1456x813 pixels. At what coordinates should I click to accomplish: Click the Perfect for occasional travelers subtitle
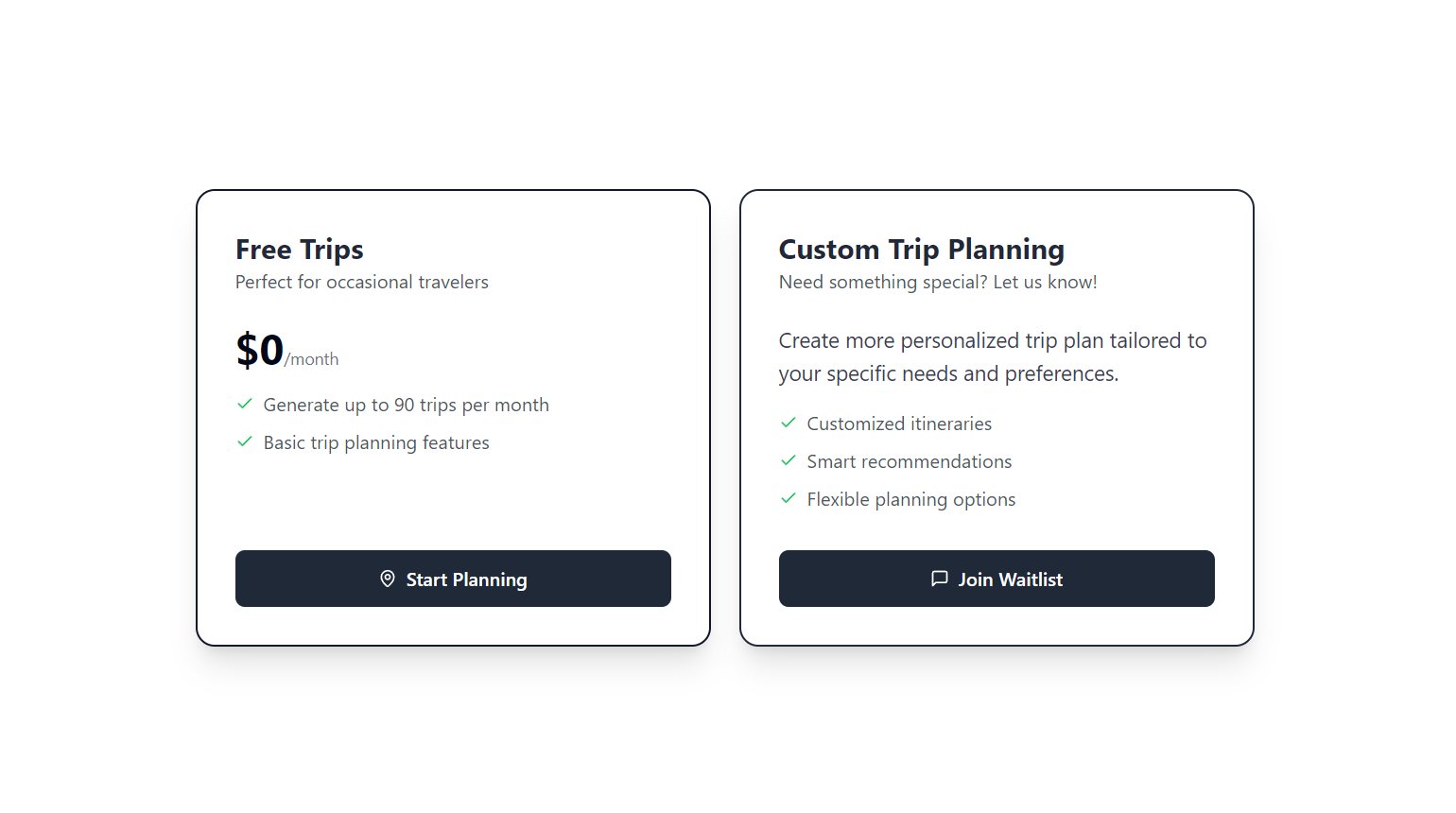pos(362,282)
